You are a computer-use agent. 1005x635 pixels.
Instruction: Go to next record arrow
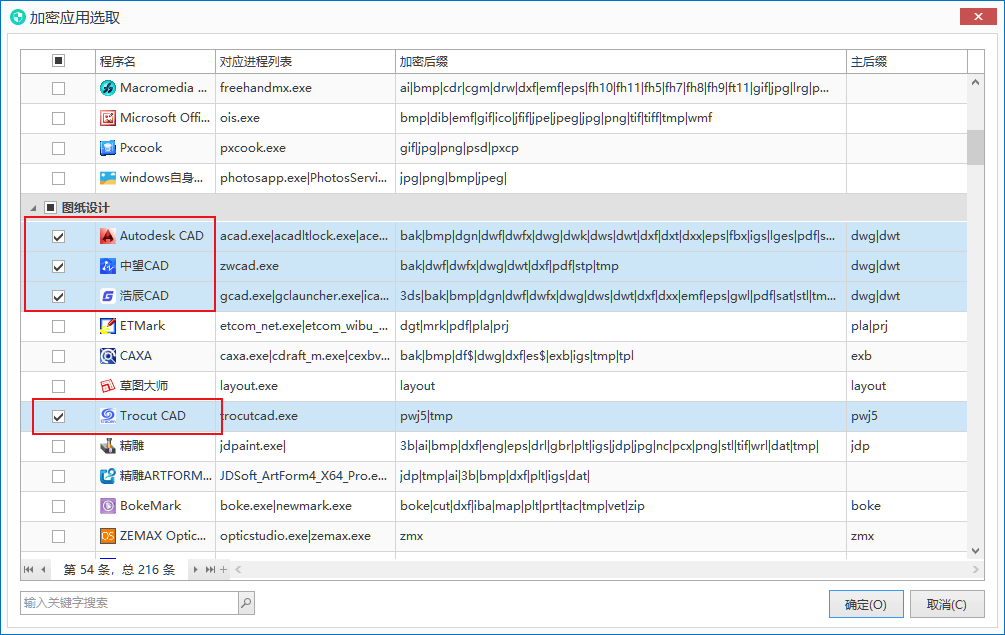[195, 569]
